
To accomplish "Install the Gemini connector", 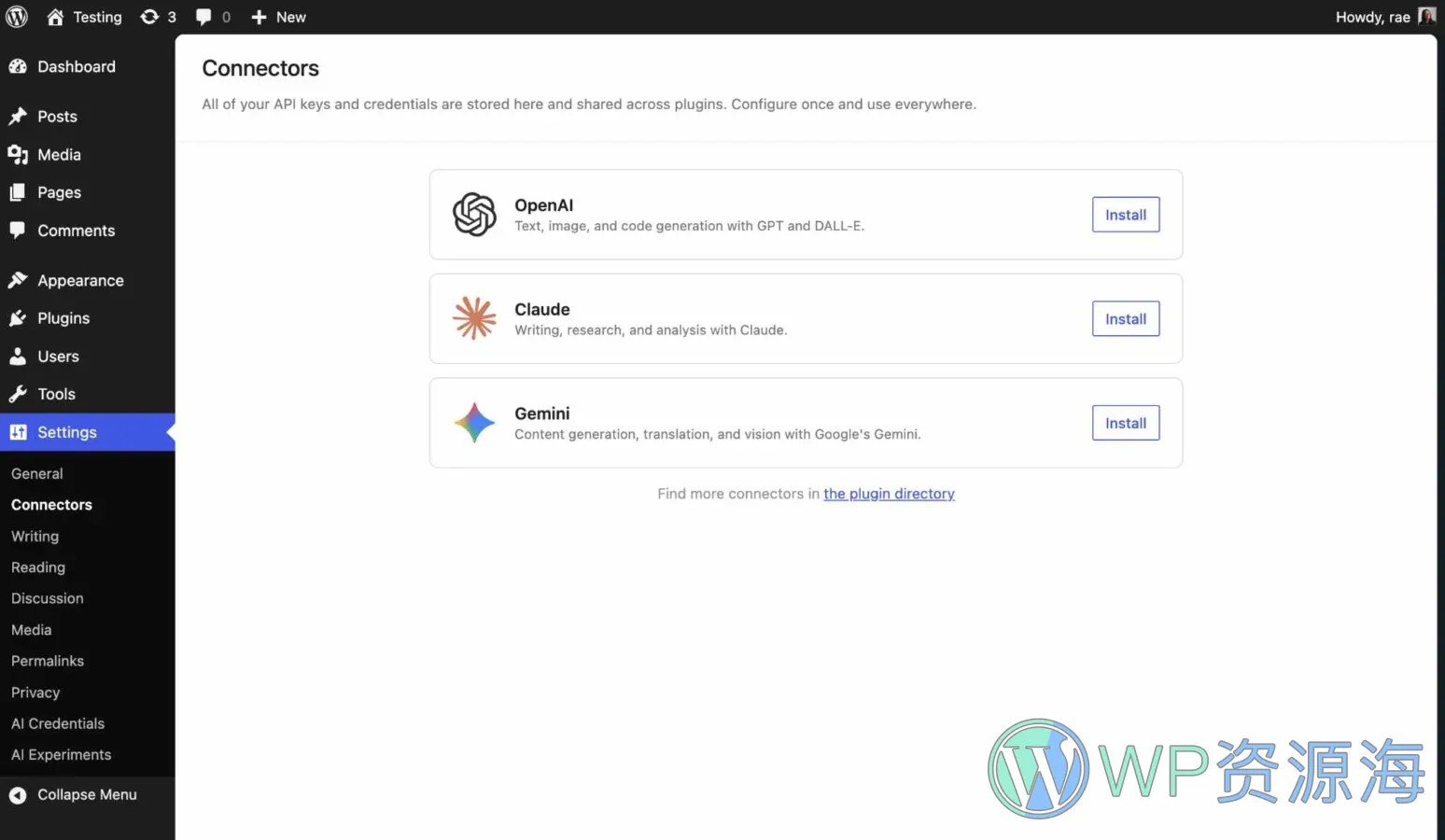I will (x=1125, y=423).
